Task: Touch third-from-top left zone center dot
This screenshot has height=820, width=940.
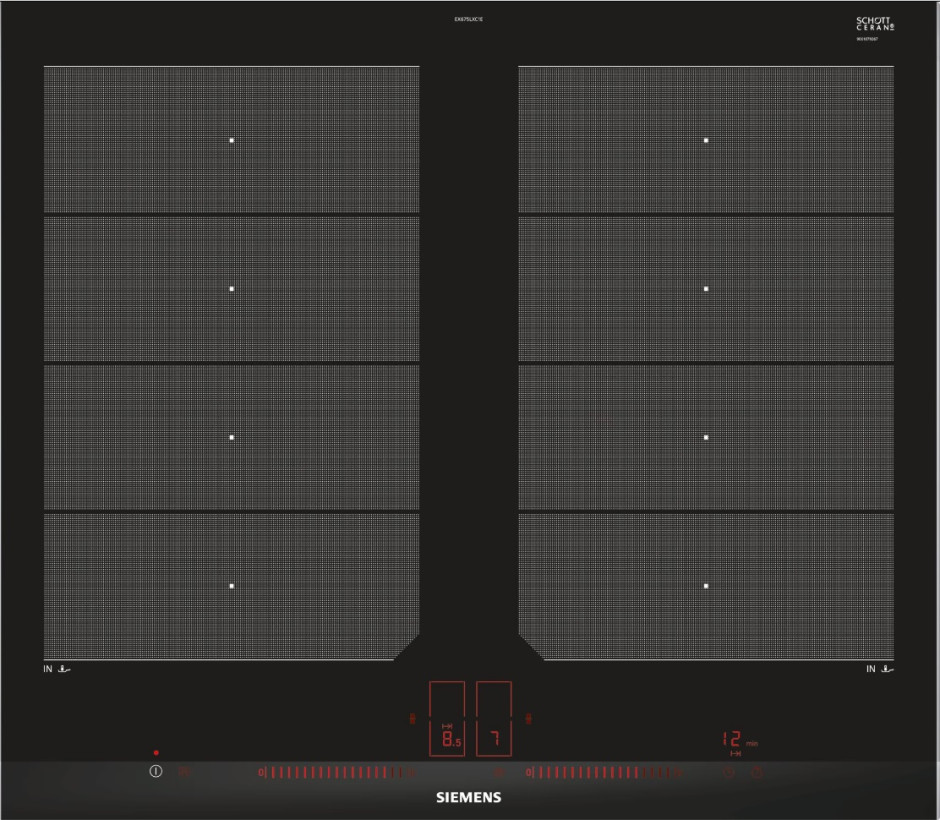Action: pyautogui.click(x=231, y=437)
